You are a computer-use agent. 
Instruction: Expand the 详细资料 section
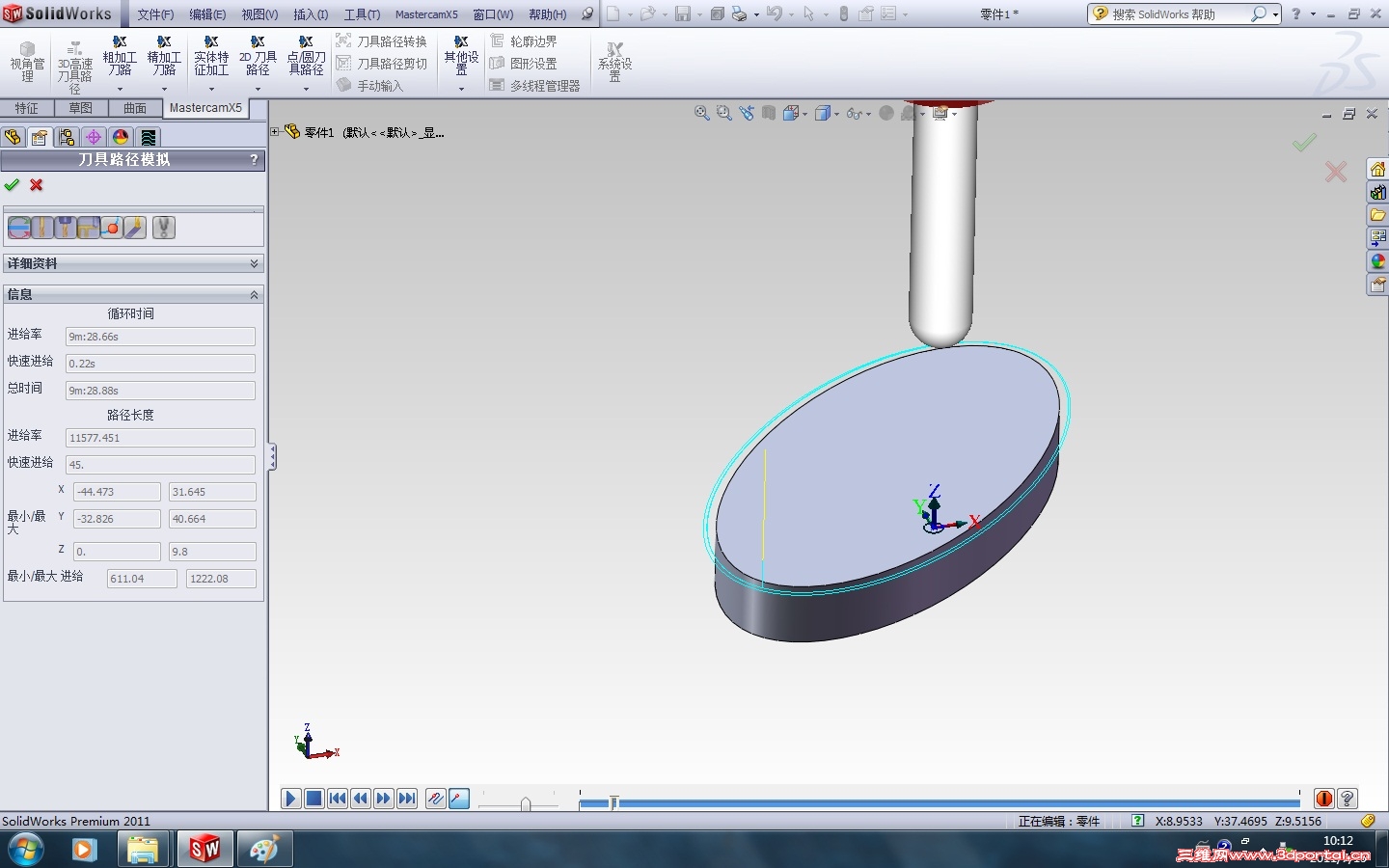pos(254,263)
